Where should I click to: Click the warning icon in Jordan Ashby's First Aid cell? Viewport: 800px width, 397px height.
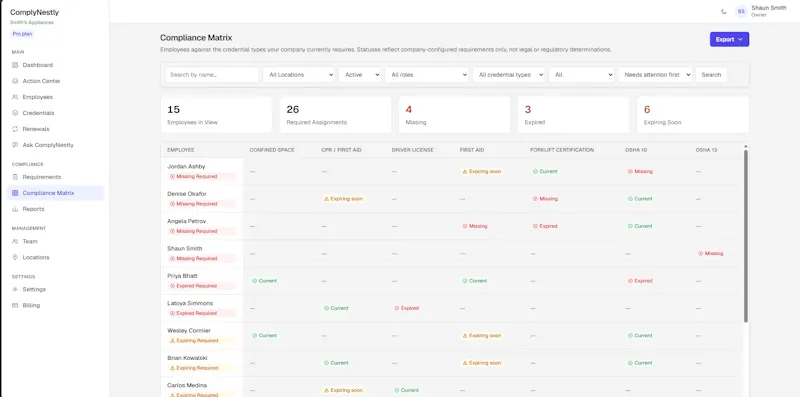click(465, 171)
